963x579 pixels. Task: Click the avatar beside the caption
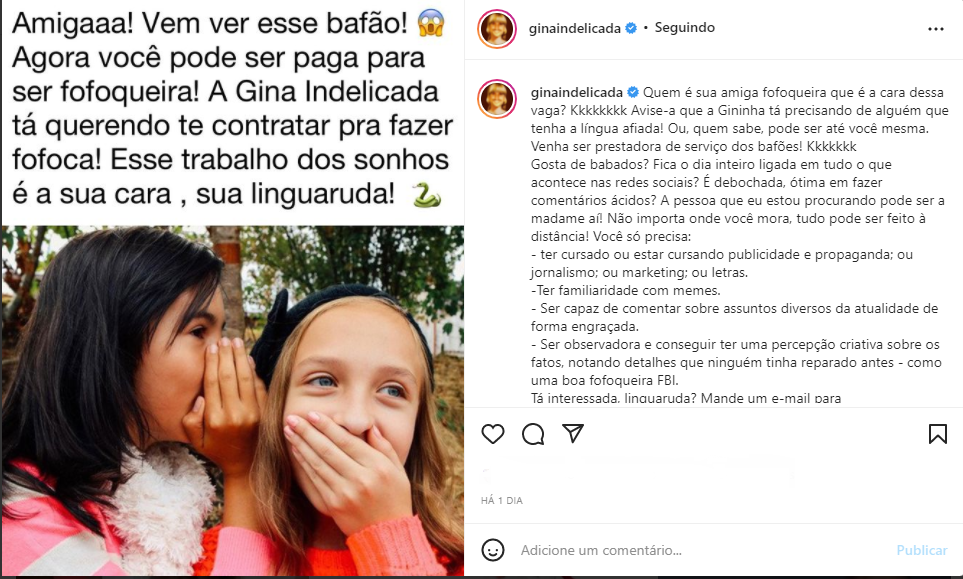497,99
